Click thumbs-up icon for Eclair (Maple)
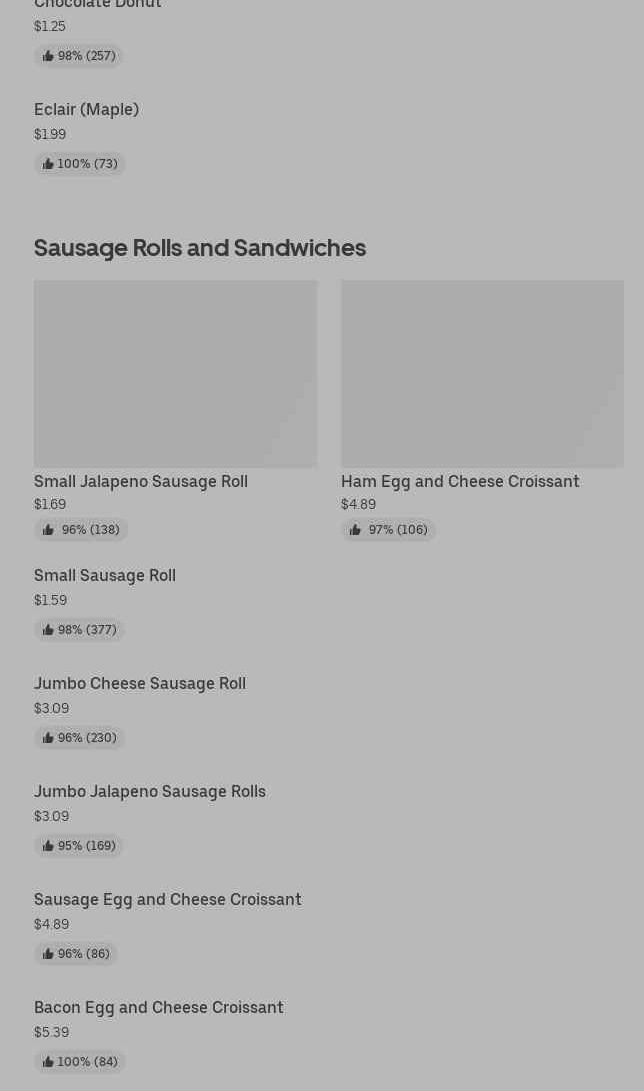Screen dimensions: 644x1091 pos(48,164)
